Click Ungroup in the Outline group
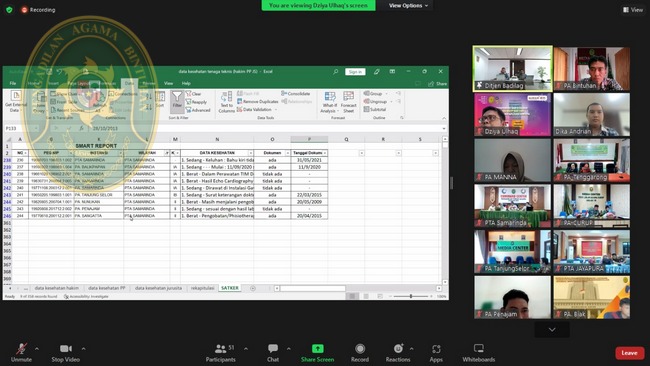 coord(378,102)
